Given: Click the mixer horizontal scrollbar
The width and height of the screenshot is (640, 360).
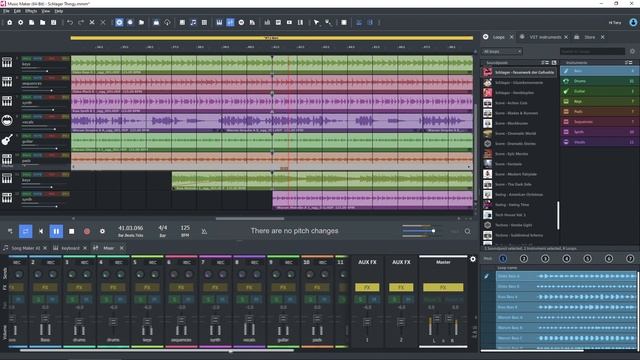Looking at the screenshot, I should pyautogui.click(x=157, y=350).
